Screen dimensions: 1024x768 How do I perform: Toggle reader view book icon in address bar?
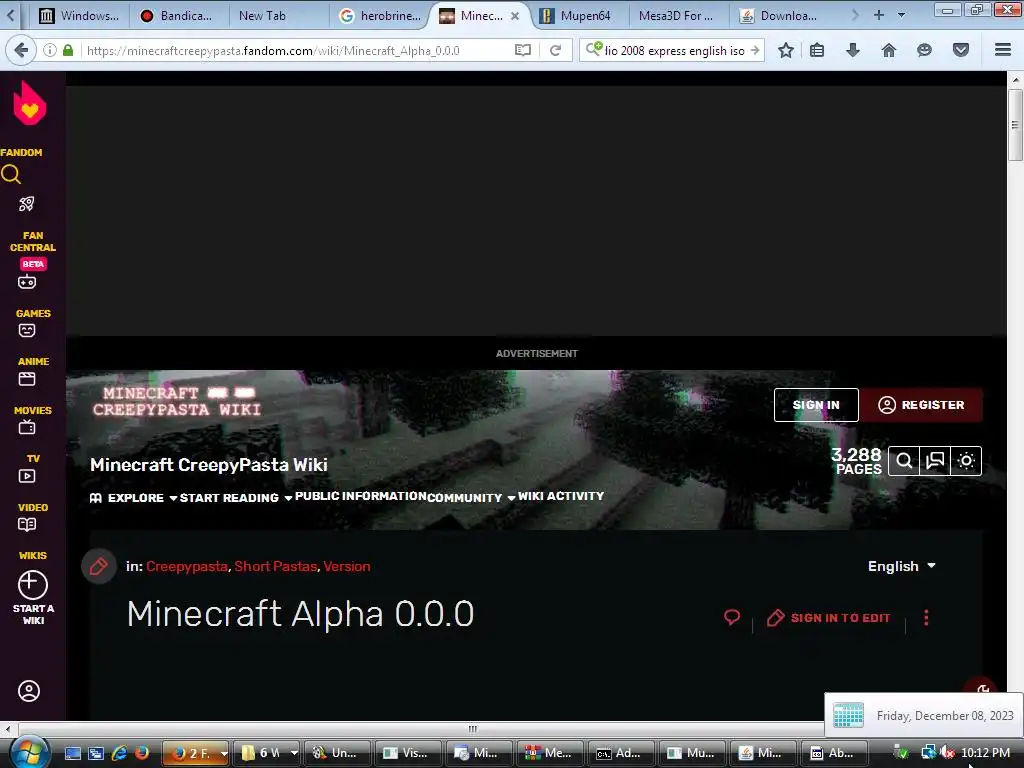522,50
